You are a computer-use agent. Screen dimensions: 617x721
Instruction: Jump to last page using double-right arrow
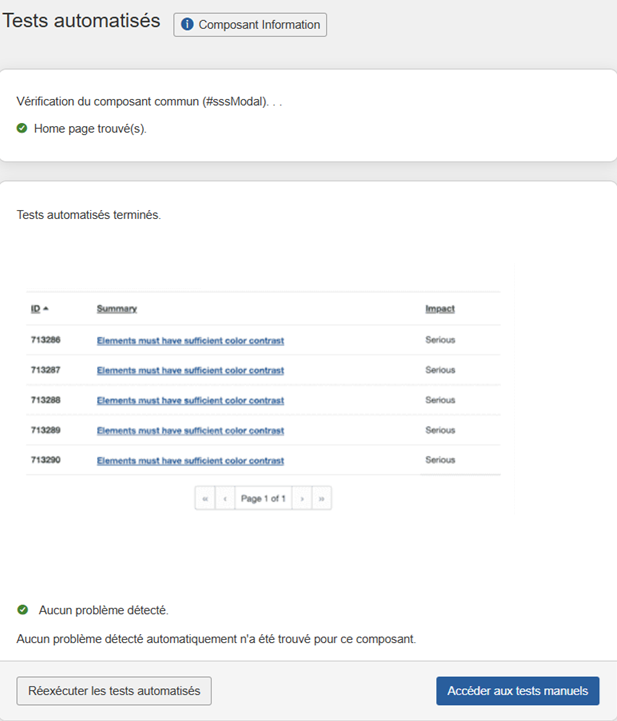[322, 498]
